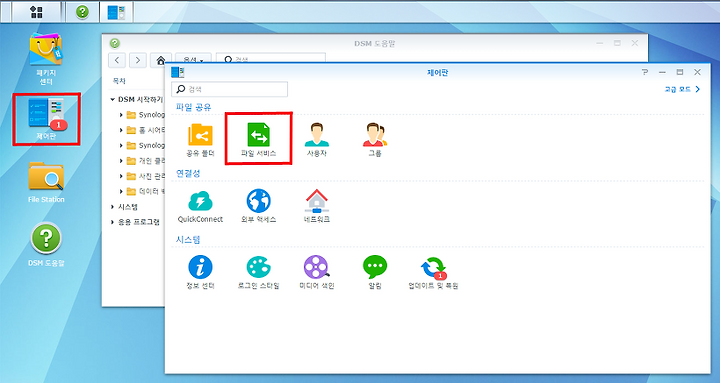
Task: Open 제어판 desktop icon
Action: click(x=46, y=118)
